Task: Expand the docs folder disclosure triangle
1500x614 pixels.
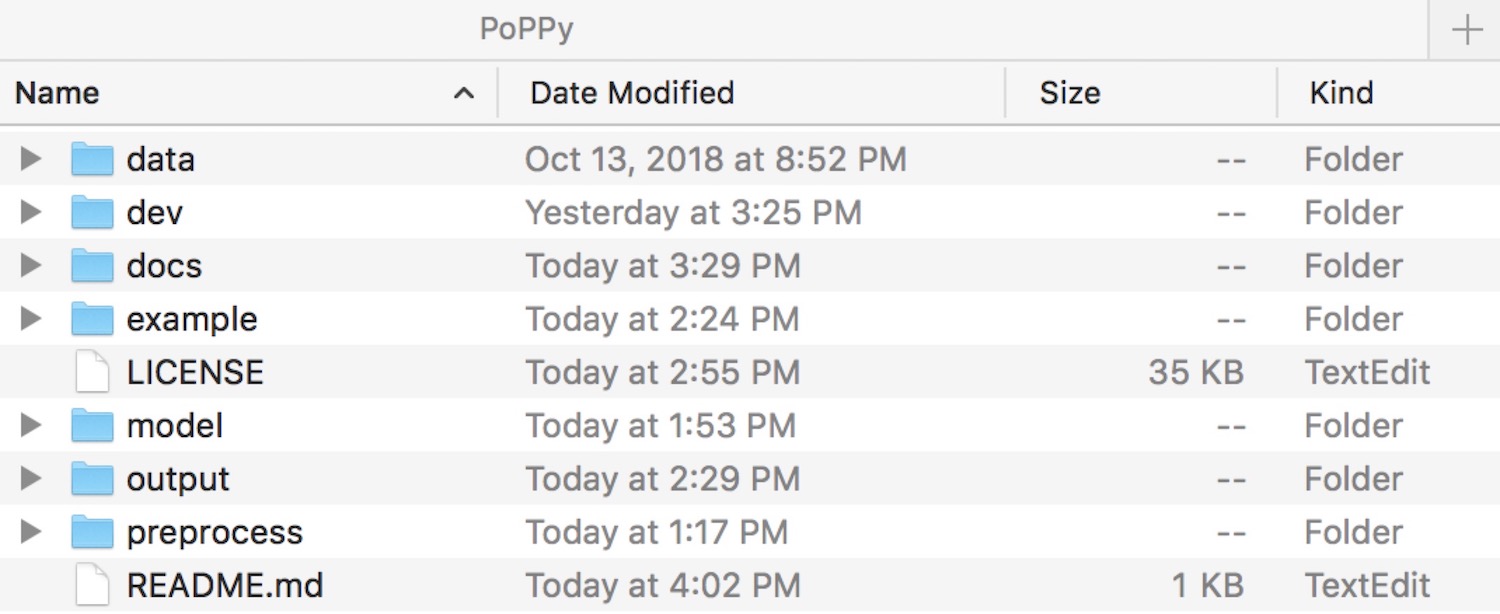Action: (x=31, y=266)
